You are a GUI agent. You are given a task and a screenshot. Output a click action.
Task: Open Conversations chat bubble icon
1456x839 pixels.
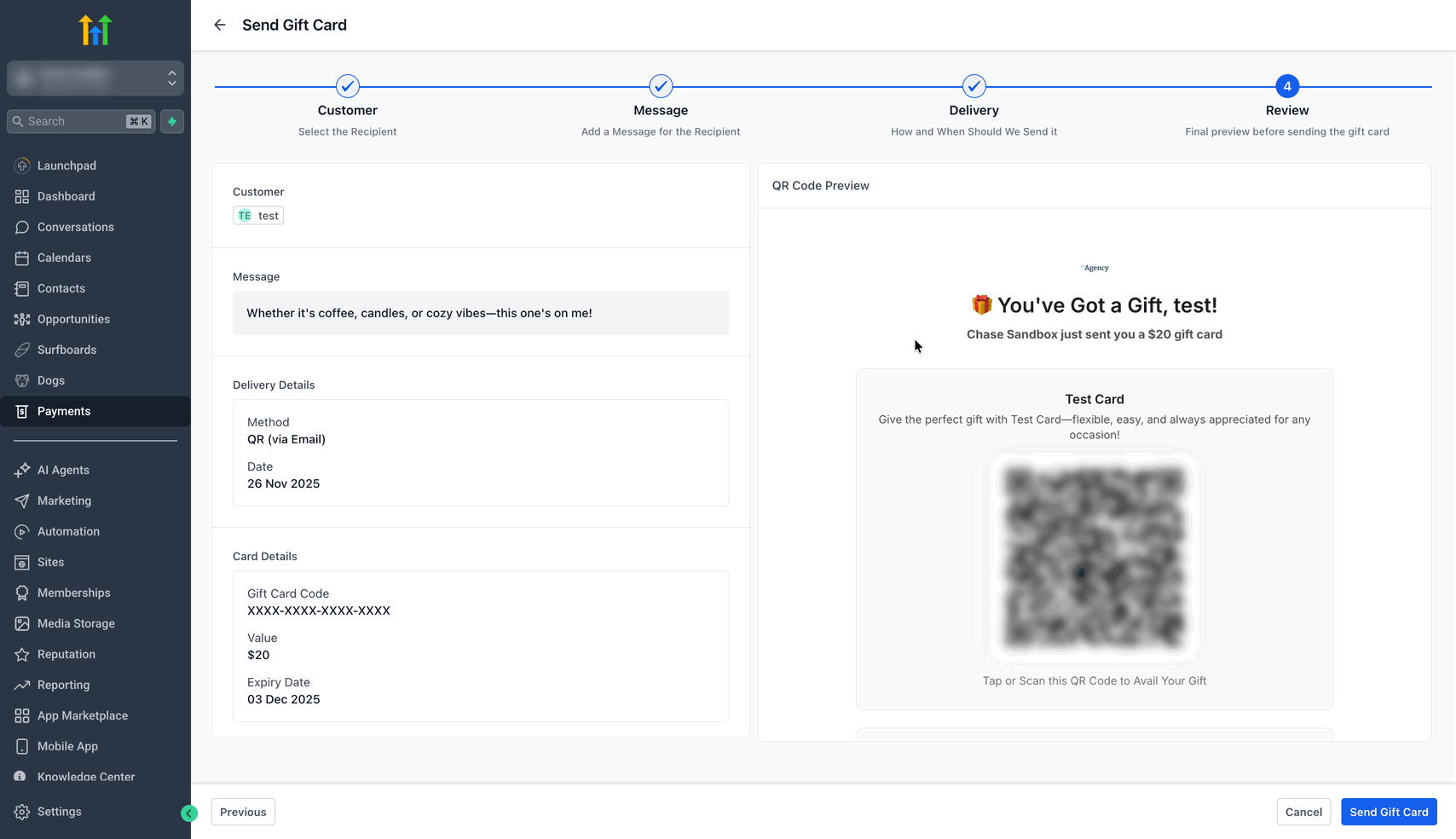(22, 227)
